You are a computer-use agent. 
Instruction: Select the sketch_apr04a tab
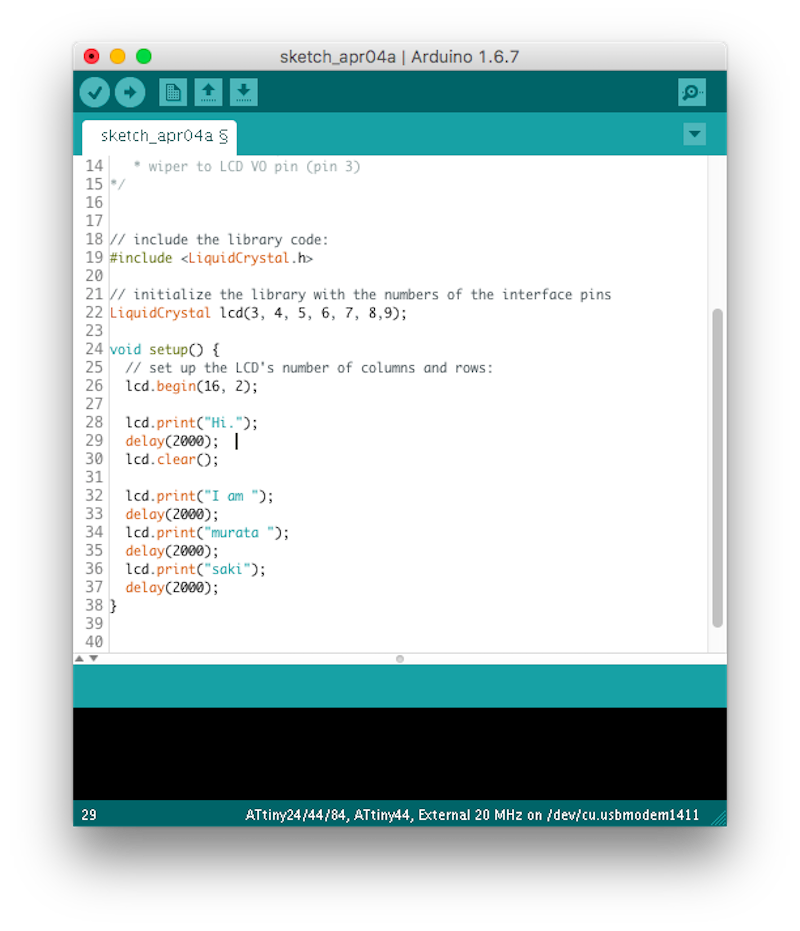(x=159, y=137)
